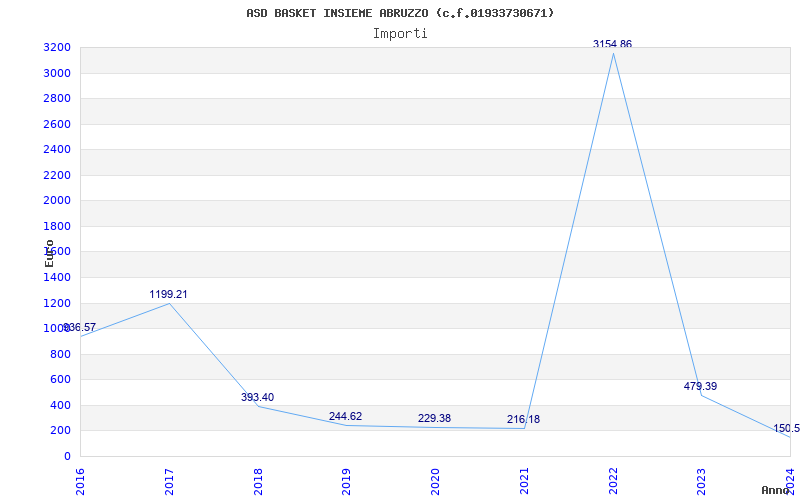This screenshot has height=500, width=800.
Task: Click the y-axis tick label 3200
Action: (x=57, y=48)
